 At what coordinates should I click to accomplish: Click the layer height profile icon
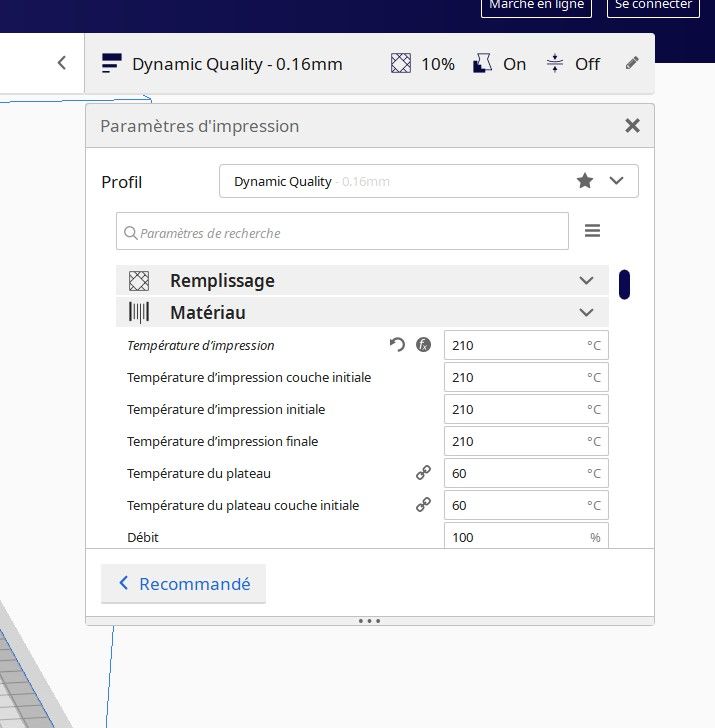tap(111, 63)
